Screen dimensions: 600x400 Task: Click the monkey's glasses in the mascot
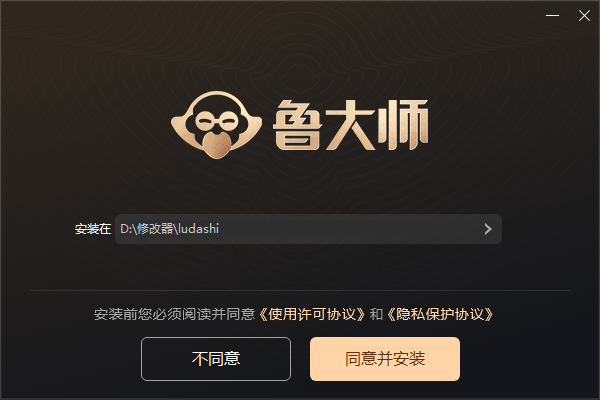click(x=217, y=121)
